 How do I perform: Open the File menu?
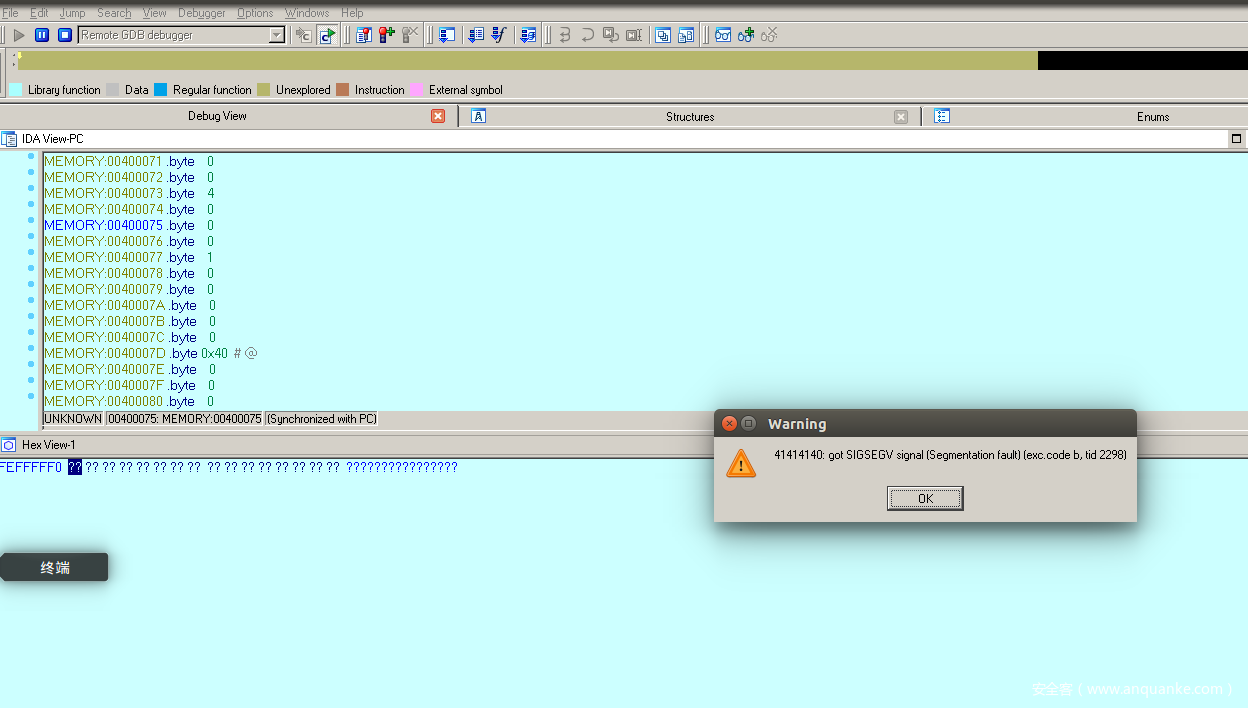pyautogui.click(x=10, y=13)
